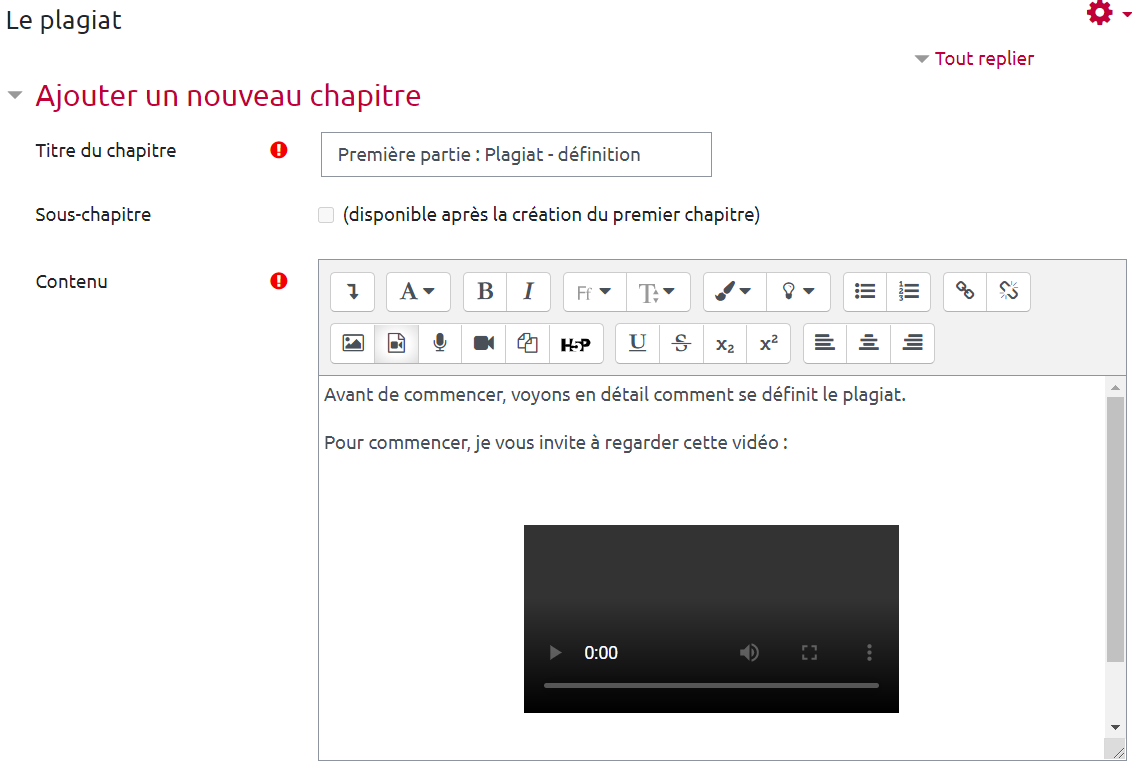Toggle the Sous-chapitre checkbox
Viewport: 1132px width, 770px height.
pyautogui.click(x=326, y=215)
